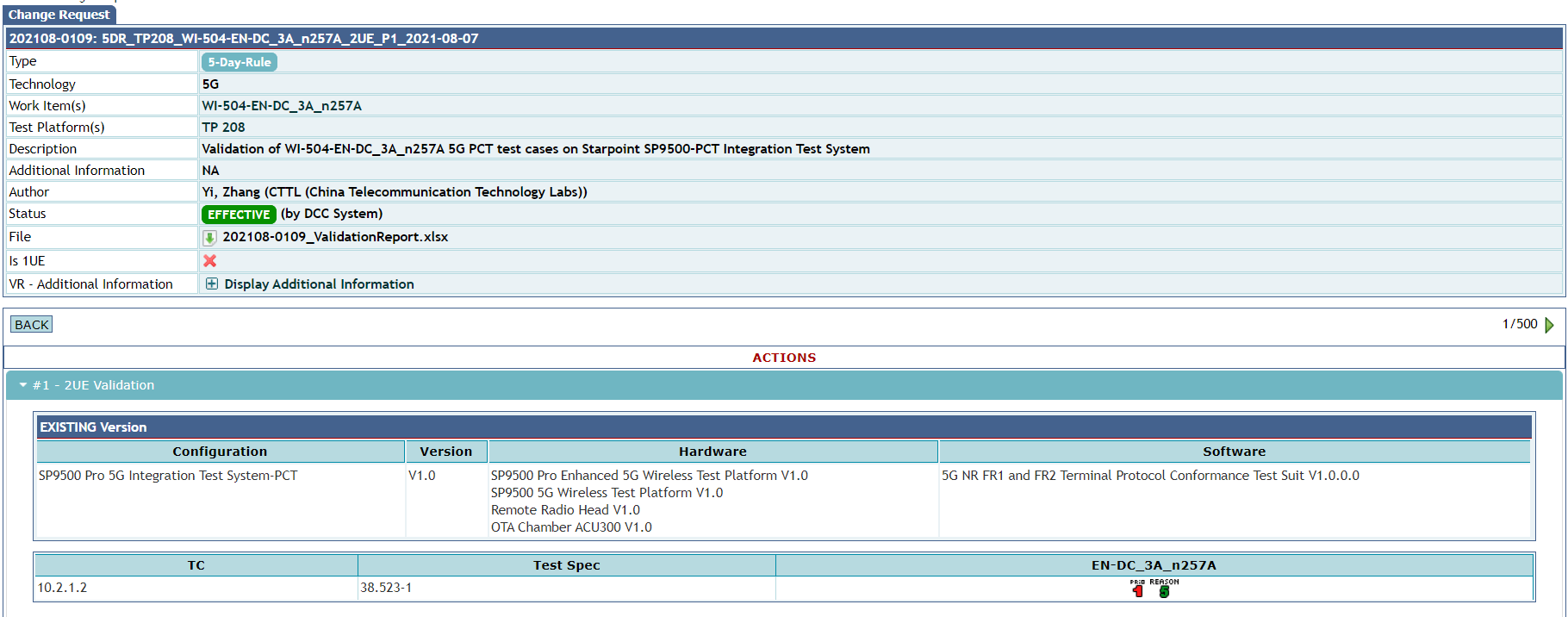This screenshot has width=1568, height=617.
Task: Click the green next page arrow
Action: click(x=1549, y=325)
